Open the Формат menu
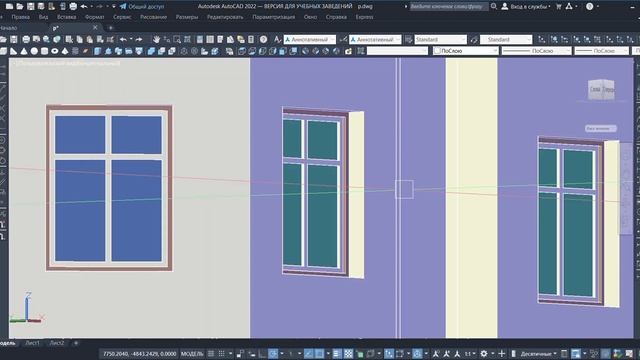 (94, 17)
